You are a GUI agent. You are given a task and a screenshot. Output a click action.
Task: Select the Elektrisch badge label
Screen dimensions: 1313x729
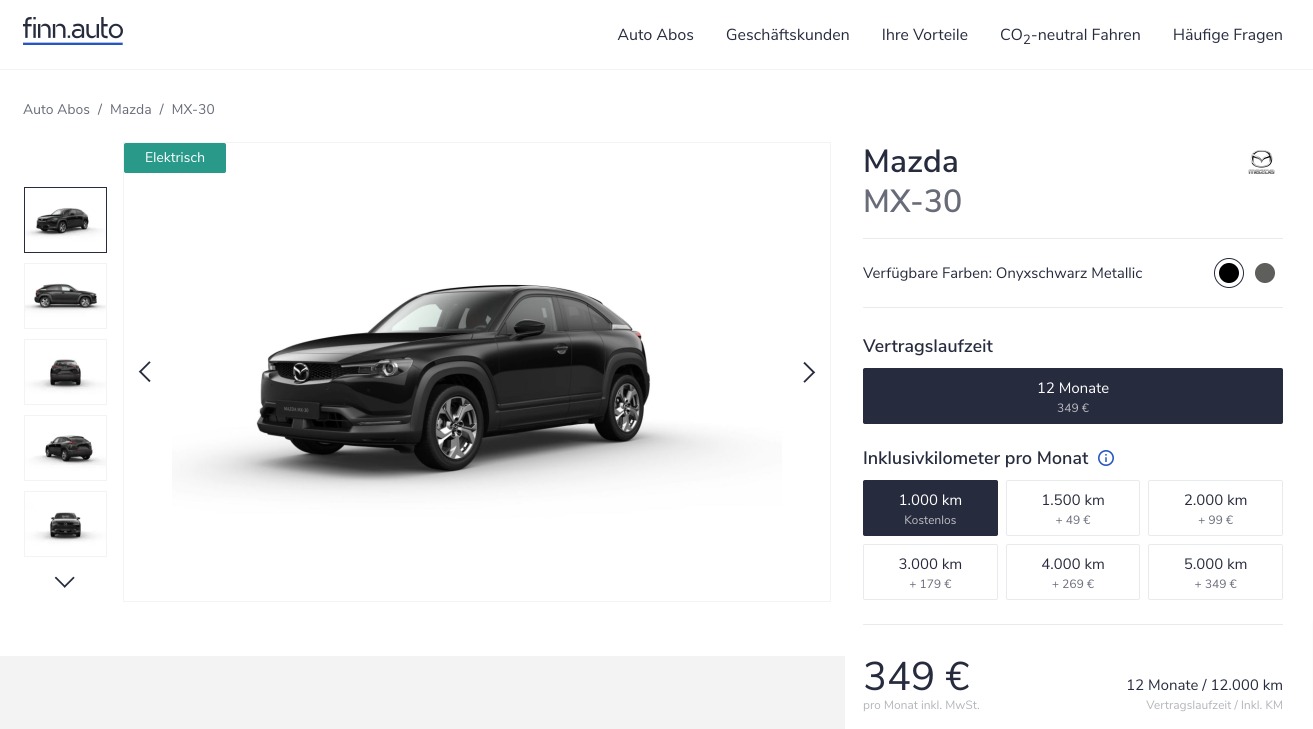[x=175, y=158]
